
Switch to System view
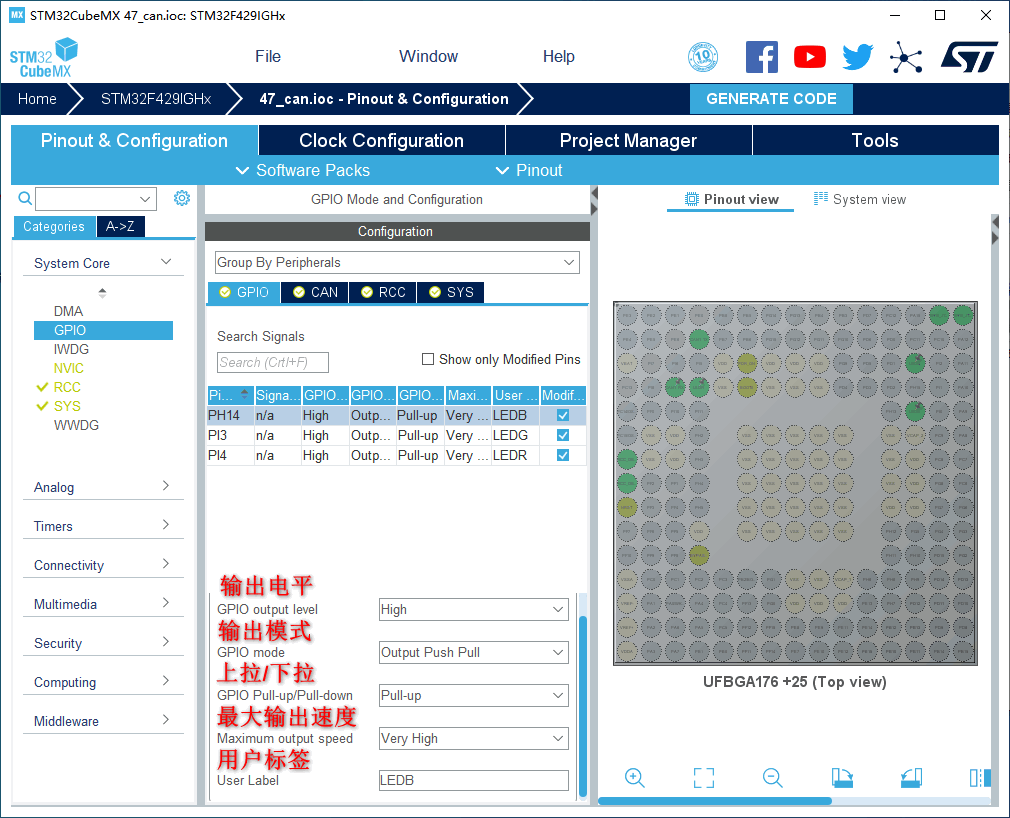pyautogui.click(x=860, y=199)
